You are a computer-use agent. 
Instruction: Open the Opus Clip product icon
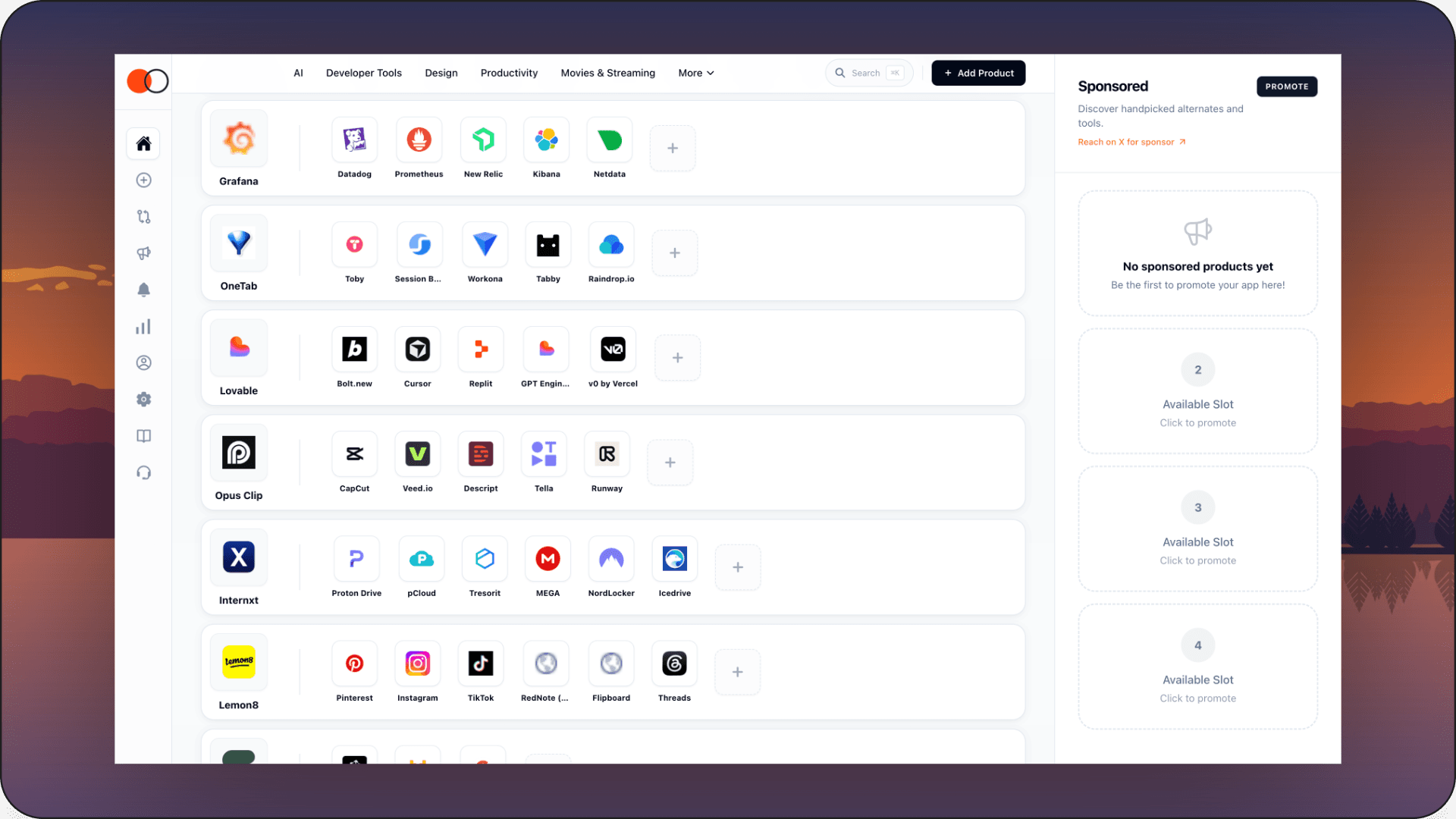[239, 453]
